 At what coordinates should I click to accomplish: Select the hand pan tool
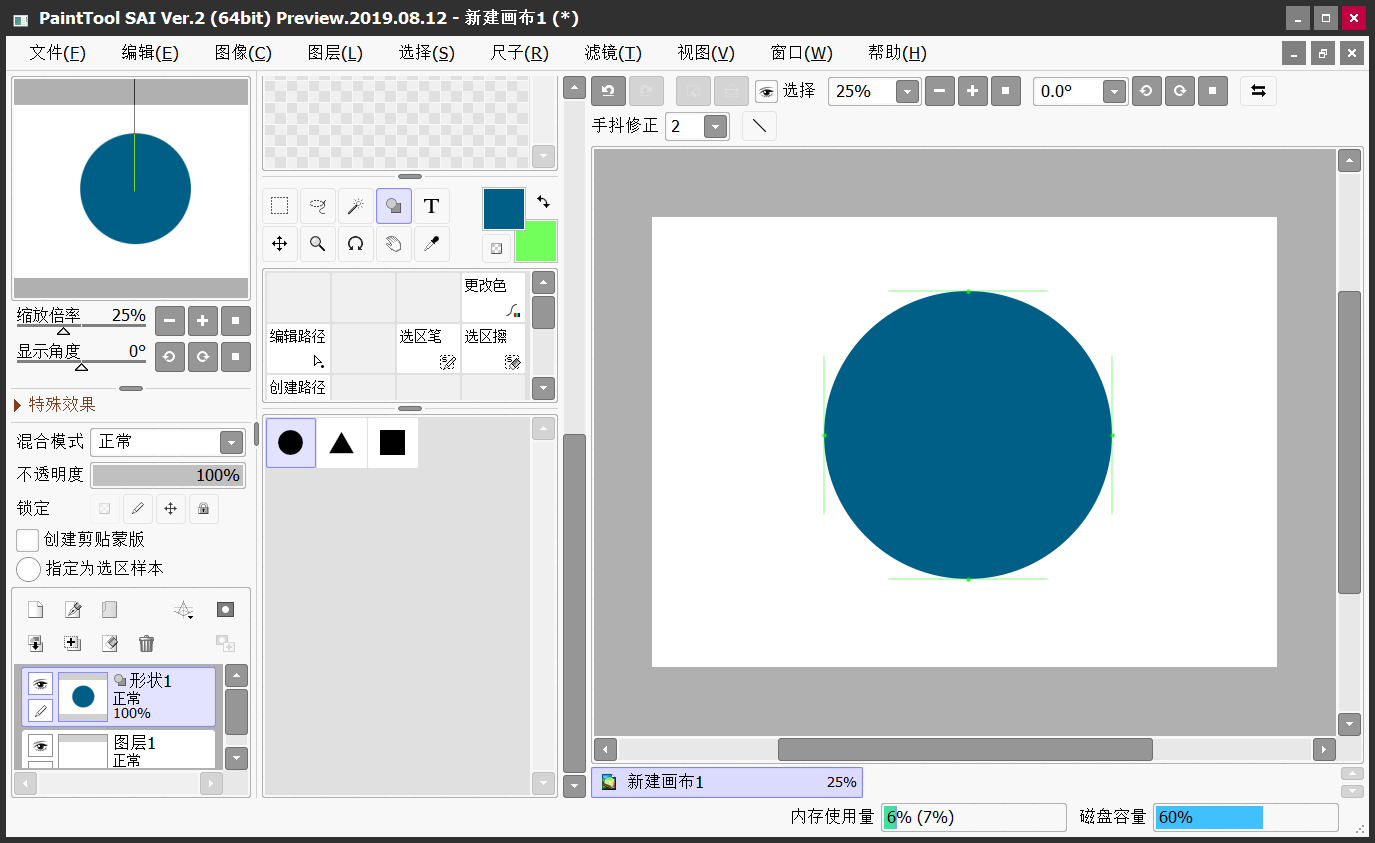(394, 243)
